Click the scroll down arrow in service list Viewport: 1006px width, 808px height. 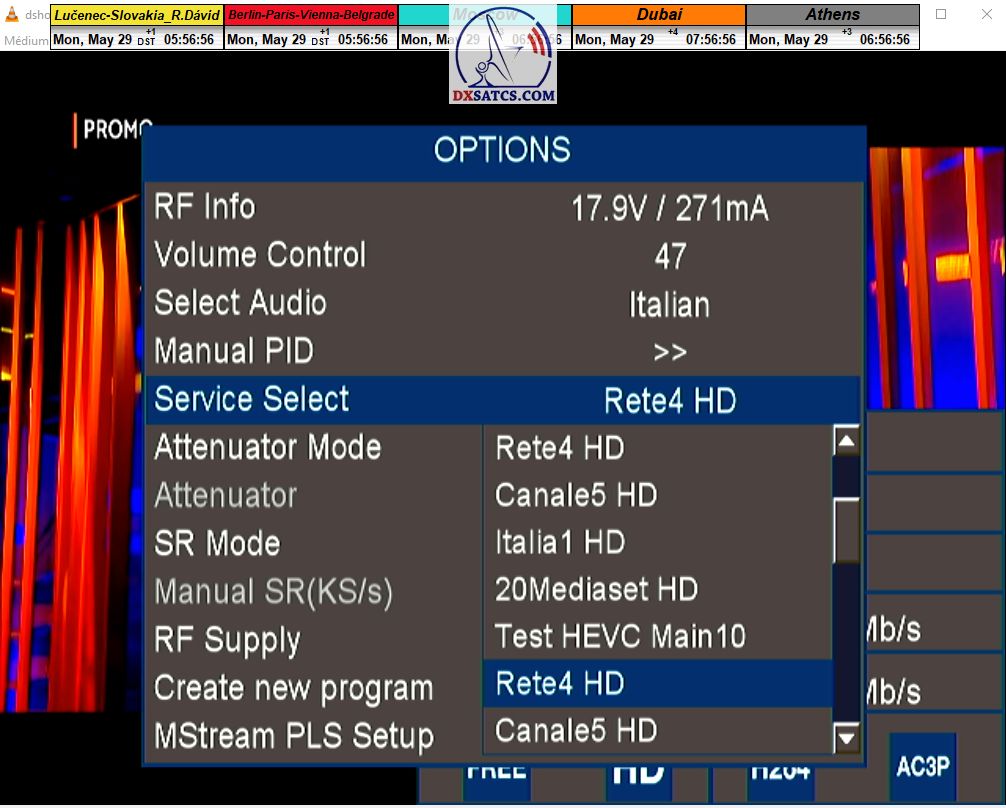(x=846, y=738)
